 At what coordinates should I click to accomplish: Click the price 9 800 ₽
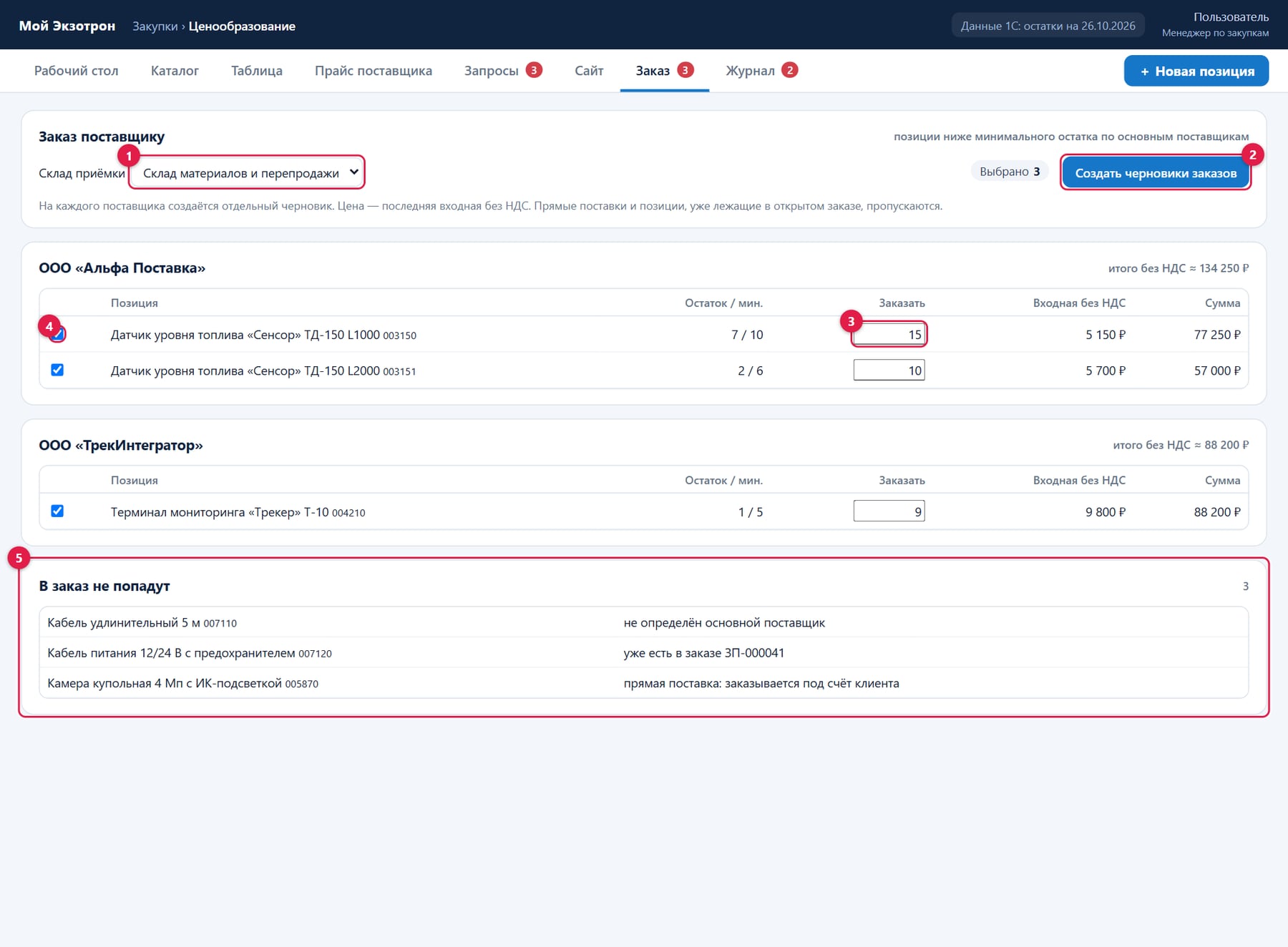pyautogui.click(x=1106, y=511)
